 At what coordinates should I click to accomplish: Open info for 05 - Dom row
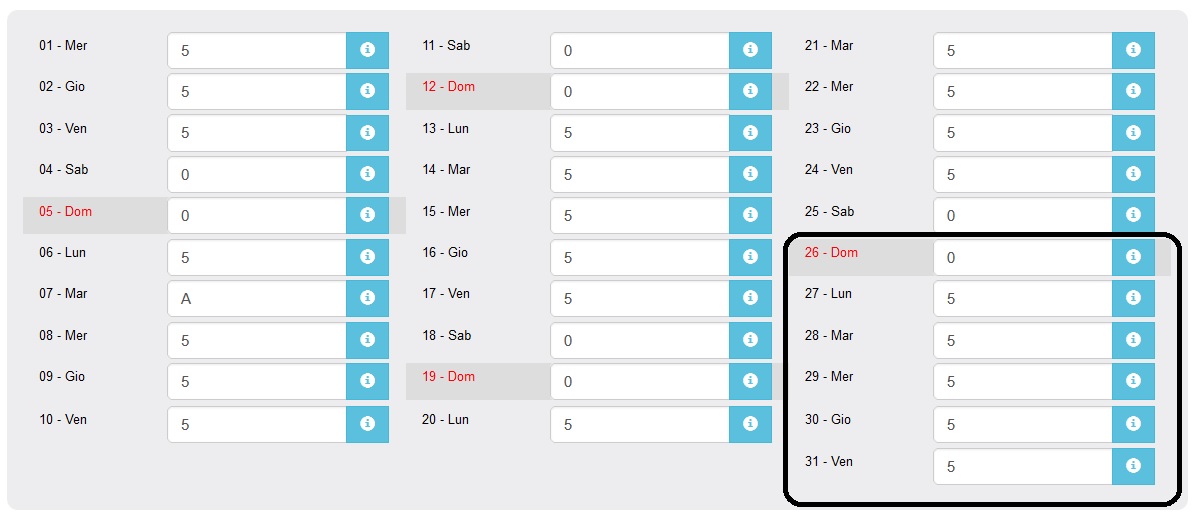[x=367, y=215]
